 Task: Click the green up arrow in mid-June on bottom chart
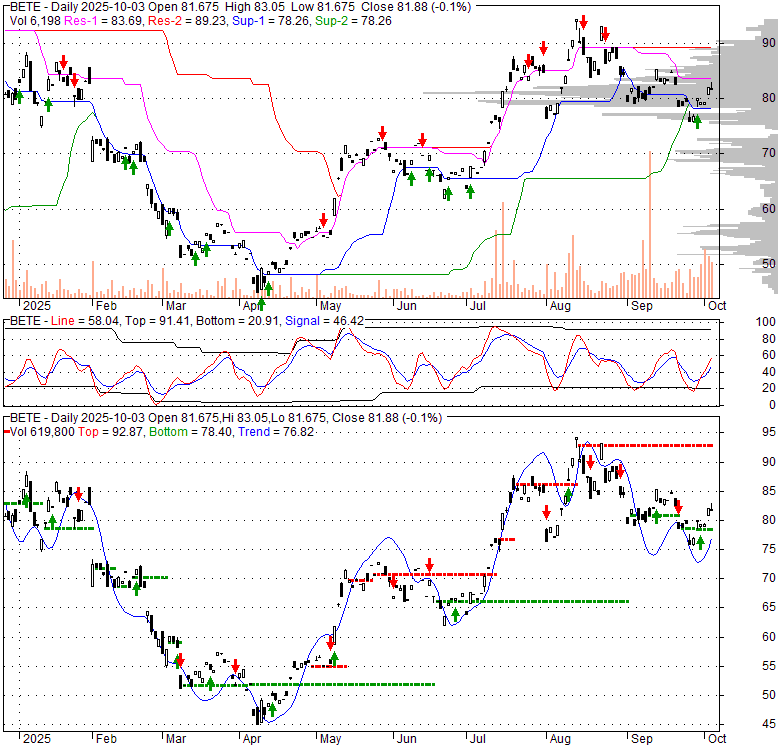[x=455, y=614]
